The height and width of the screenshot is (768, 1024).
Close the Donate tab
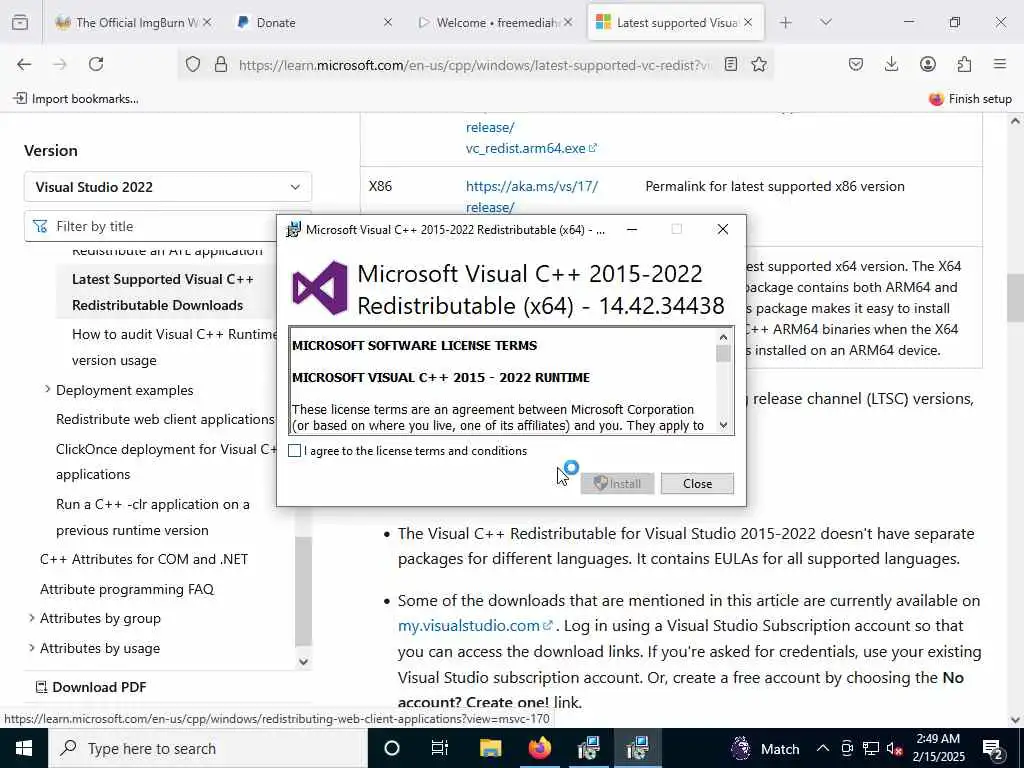click(x=388, y=22)
